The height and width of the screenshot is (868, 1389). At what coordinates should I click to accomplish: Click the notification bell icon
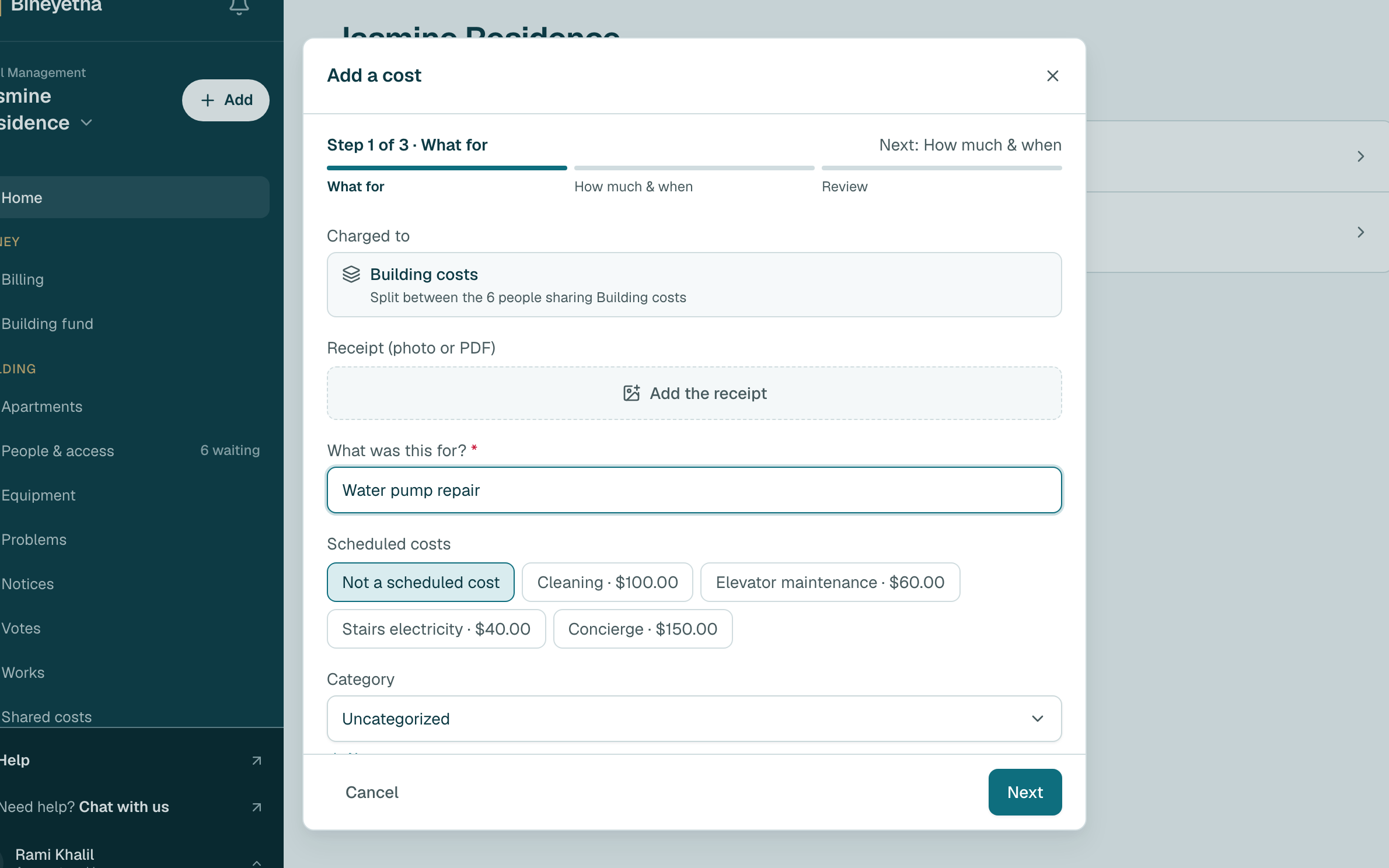(239, 7)
